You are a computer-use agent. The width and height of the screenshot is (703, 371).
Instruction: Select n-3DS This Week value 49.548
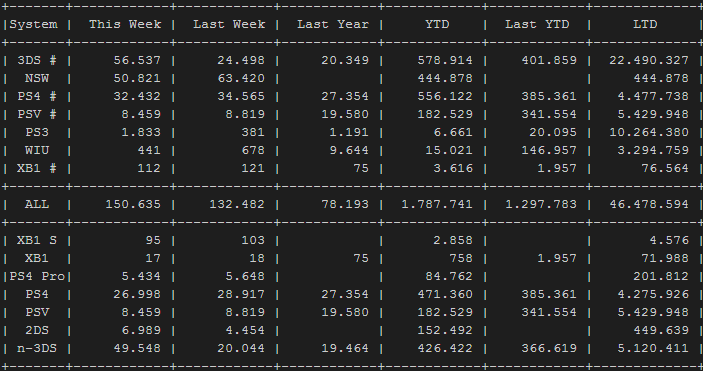tap(137, 348)
